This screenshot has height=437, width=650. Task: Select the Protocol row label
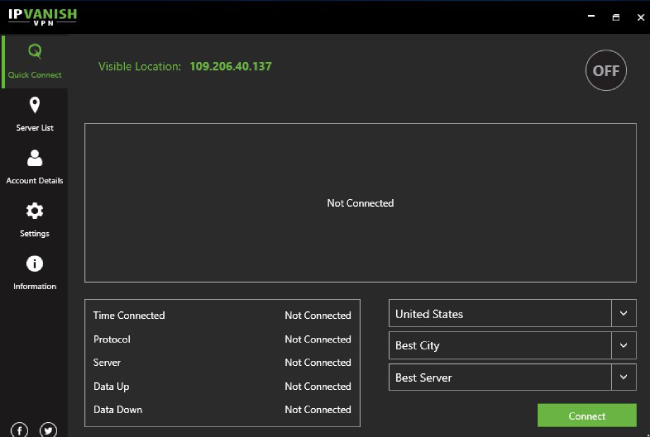[112, 339]
